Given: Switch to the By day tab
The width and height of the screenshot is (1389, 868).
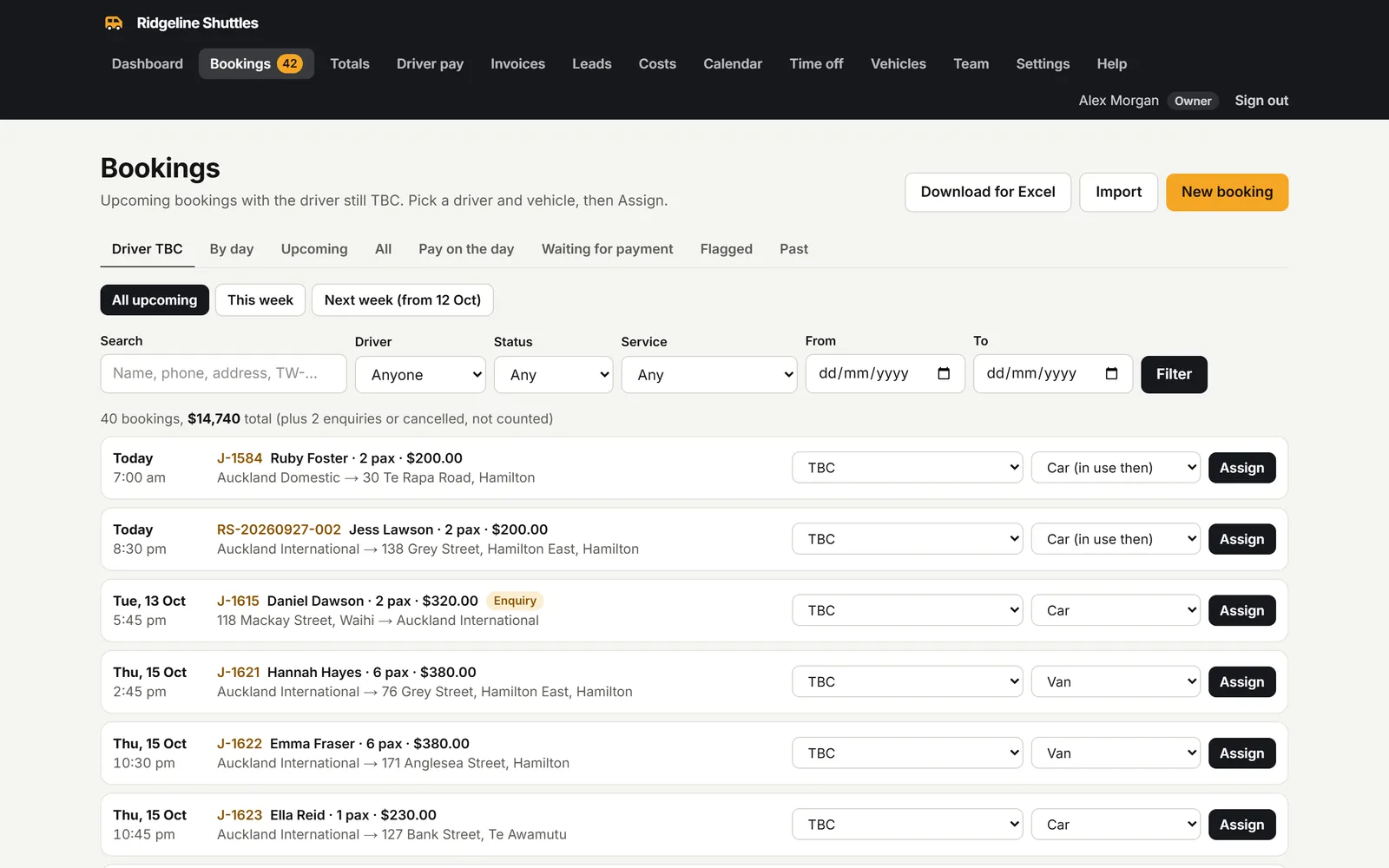Looking at the screenshot, I should [232, 249].
